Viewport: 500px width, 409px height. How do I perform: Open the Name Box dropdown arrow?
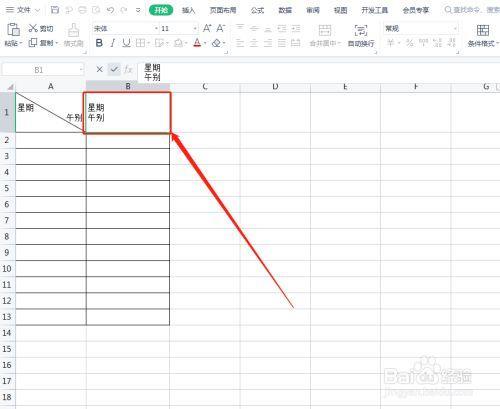coord(81,70)
